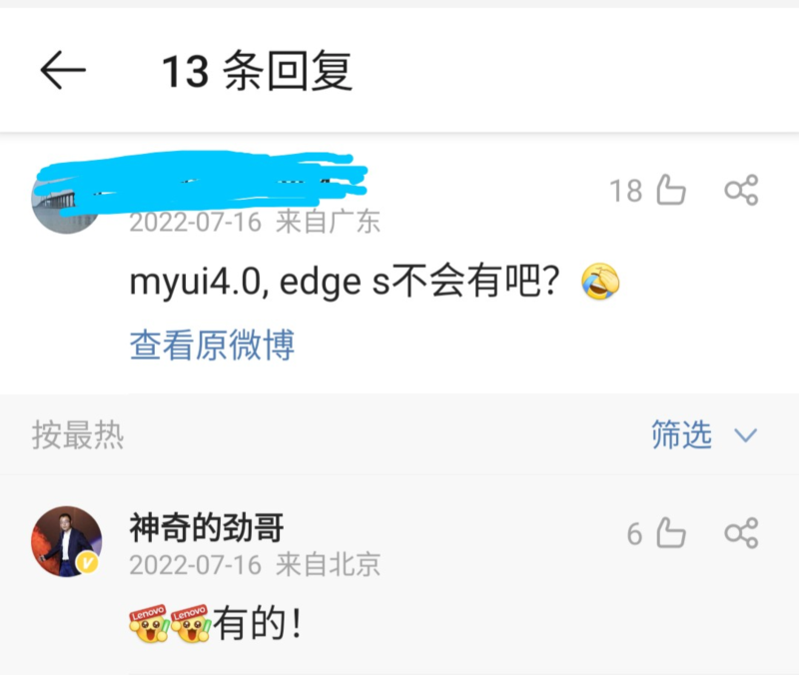Screen dimensions: 799x675
Task: Expand the chevron beside 筛选
Action: point(745,436)
